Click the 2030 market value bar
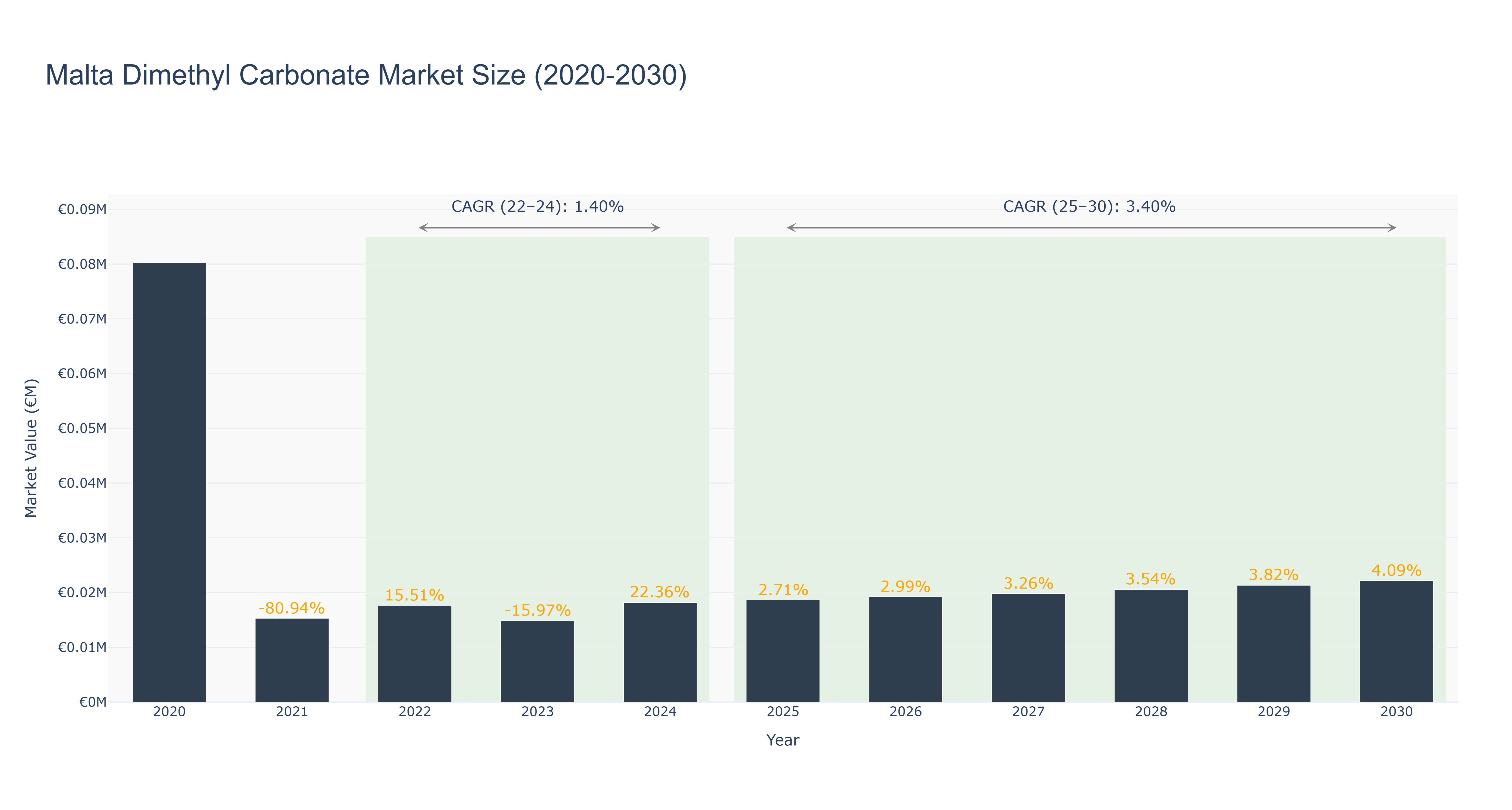The image size is (1512, 810). click(1396, 642)
